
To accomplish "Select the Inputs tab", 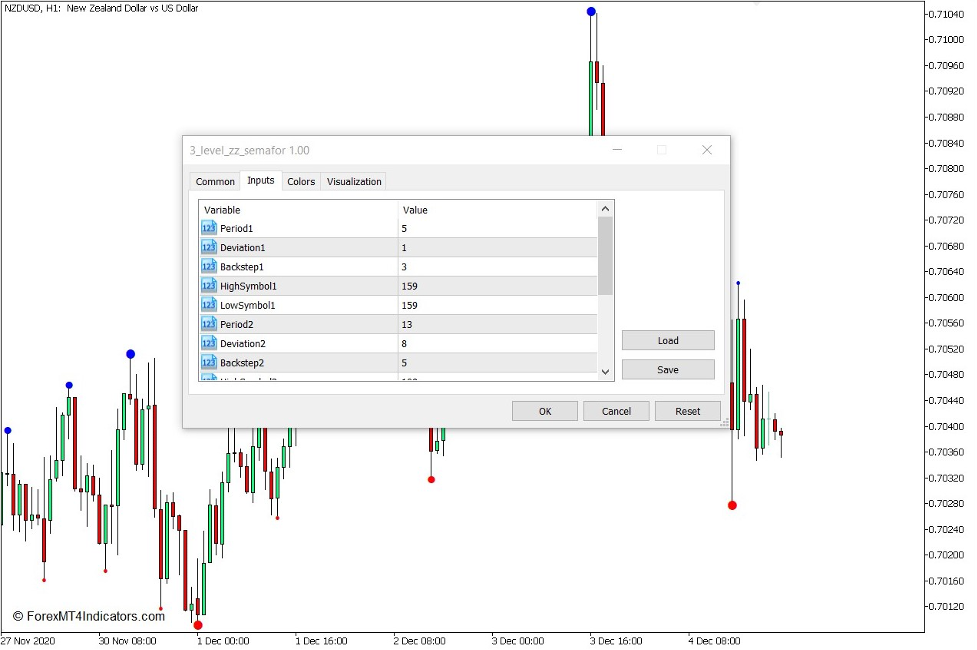I will click(260, 181).
